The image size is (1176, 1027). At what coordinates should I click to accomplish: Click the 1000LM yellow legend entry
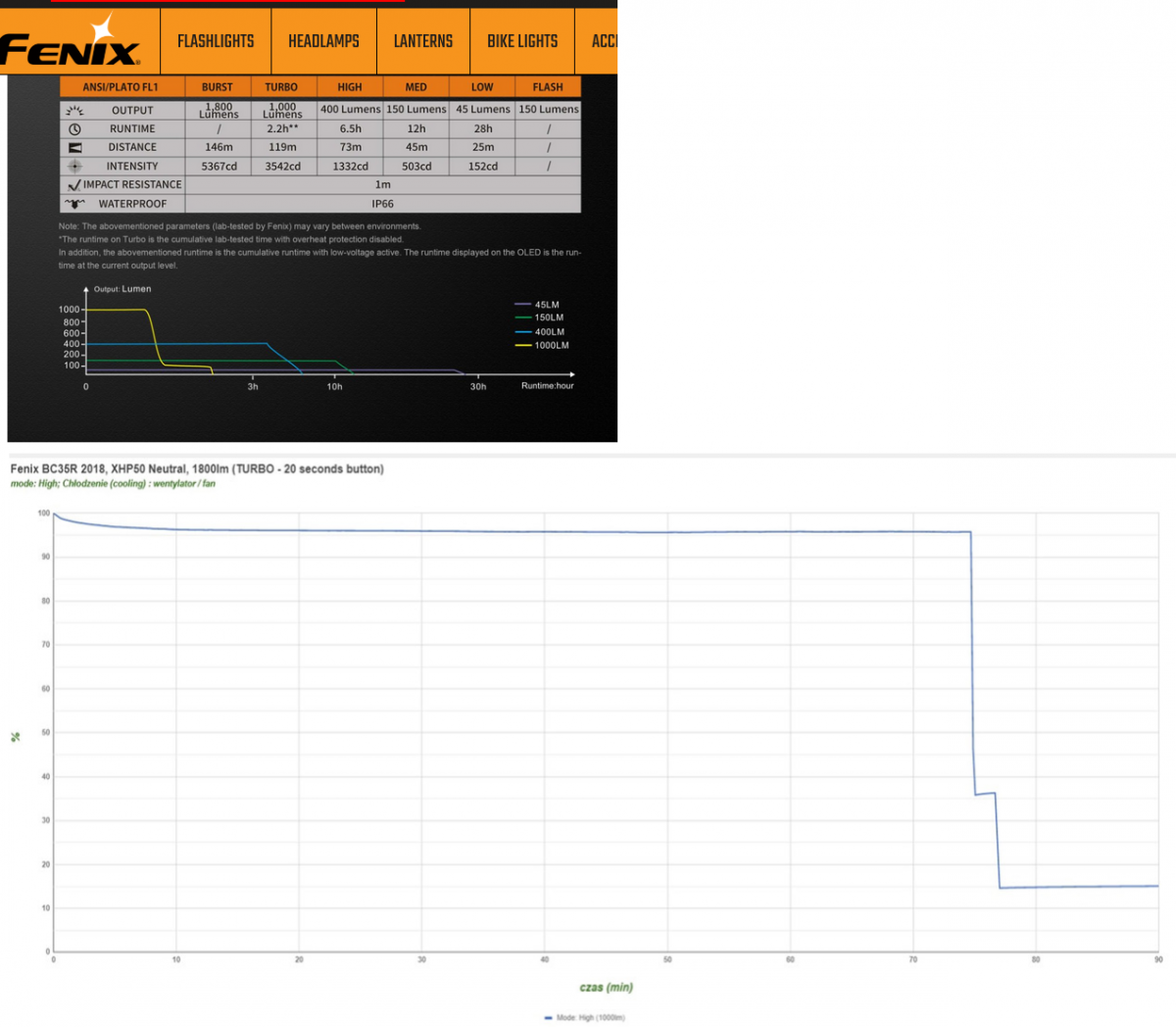pos(542,345)
